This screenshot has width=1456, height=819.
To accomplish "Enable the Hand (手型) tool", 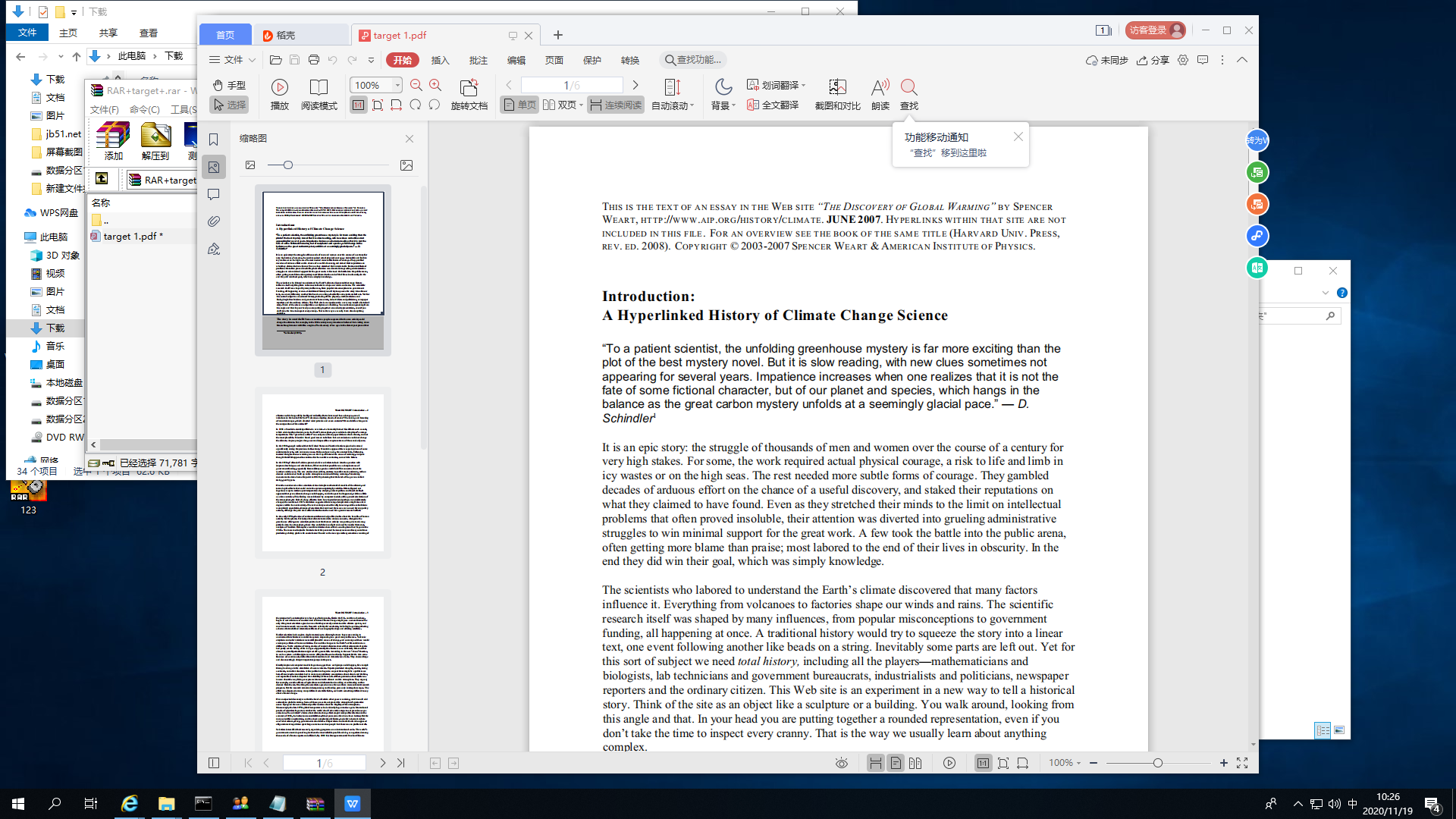I will [x=229, y=86].
